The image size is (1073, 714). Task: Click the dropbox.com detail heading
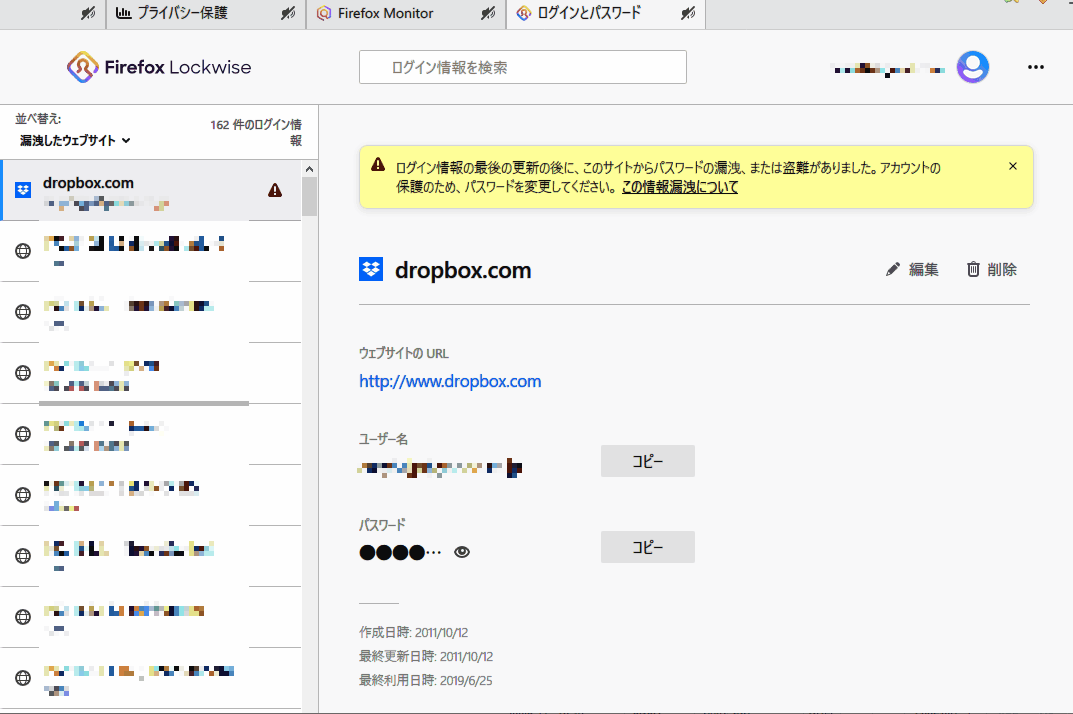pyautogui.click(x=463, y=270)
